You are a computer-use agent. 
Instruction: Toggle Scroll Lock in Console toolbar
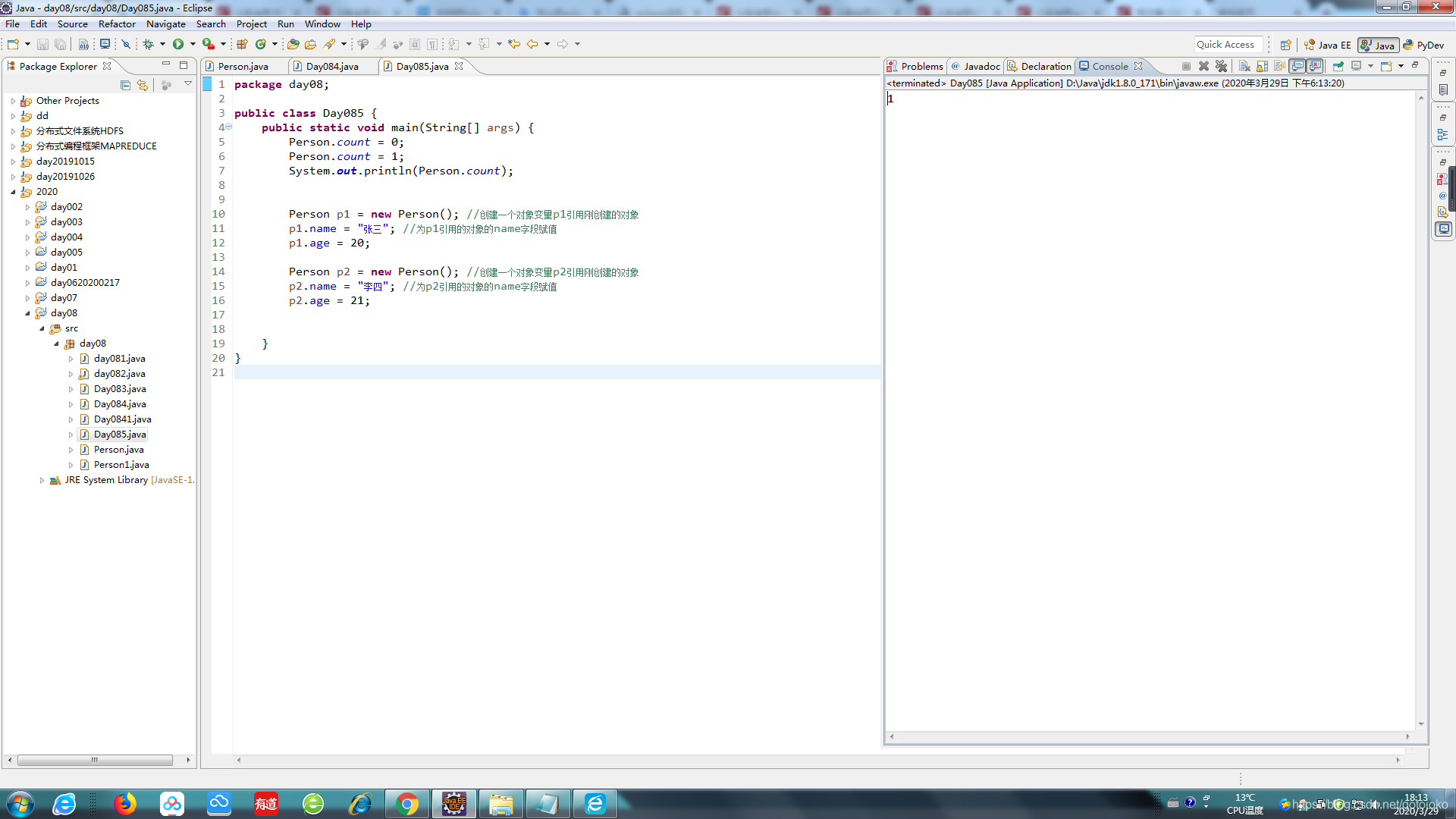pyautogui.click(x=1262, y=66)
